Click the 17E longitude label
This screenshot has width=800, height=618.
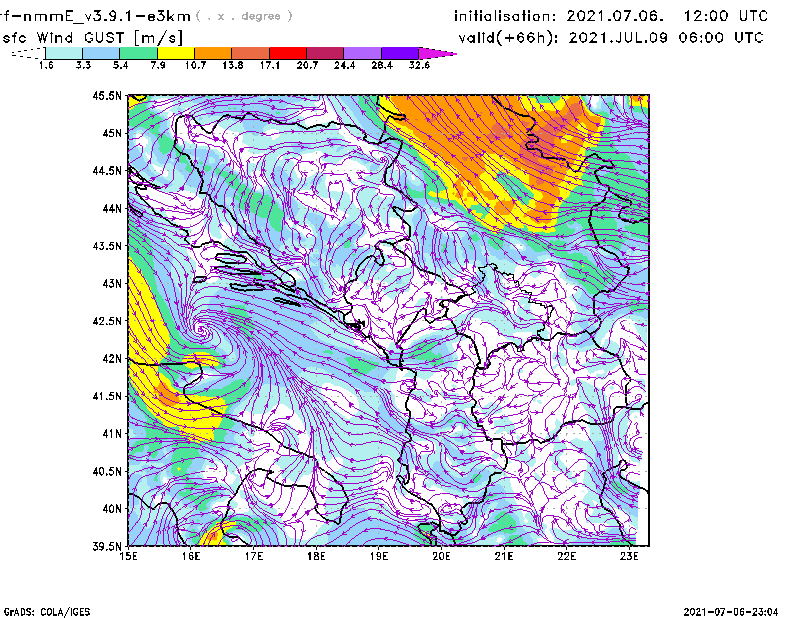[254, 556]
